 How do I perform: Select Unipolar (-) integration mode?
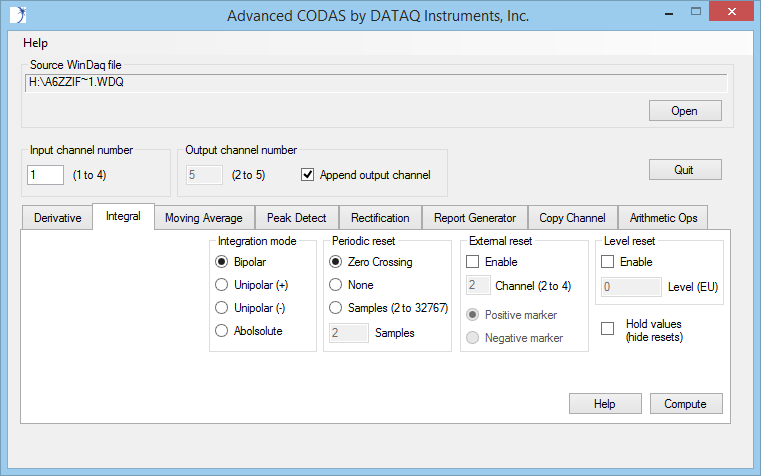(221, 308)
